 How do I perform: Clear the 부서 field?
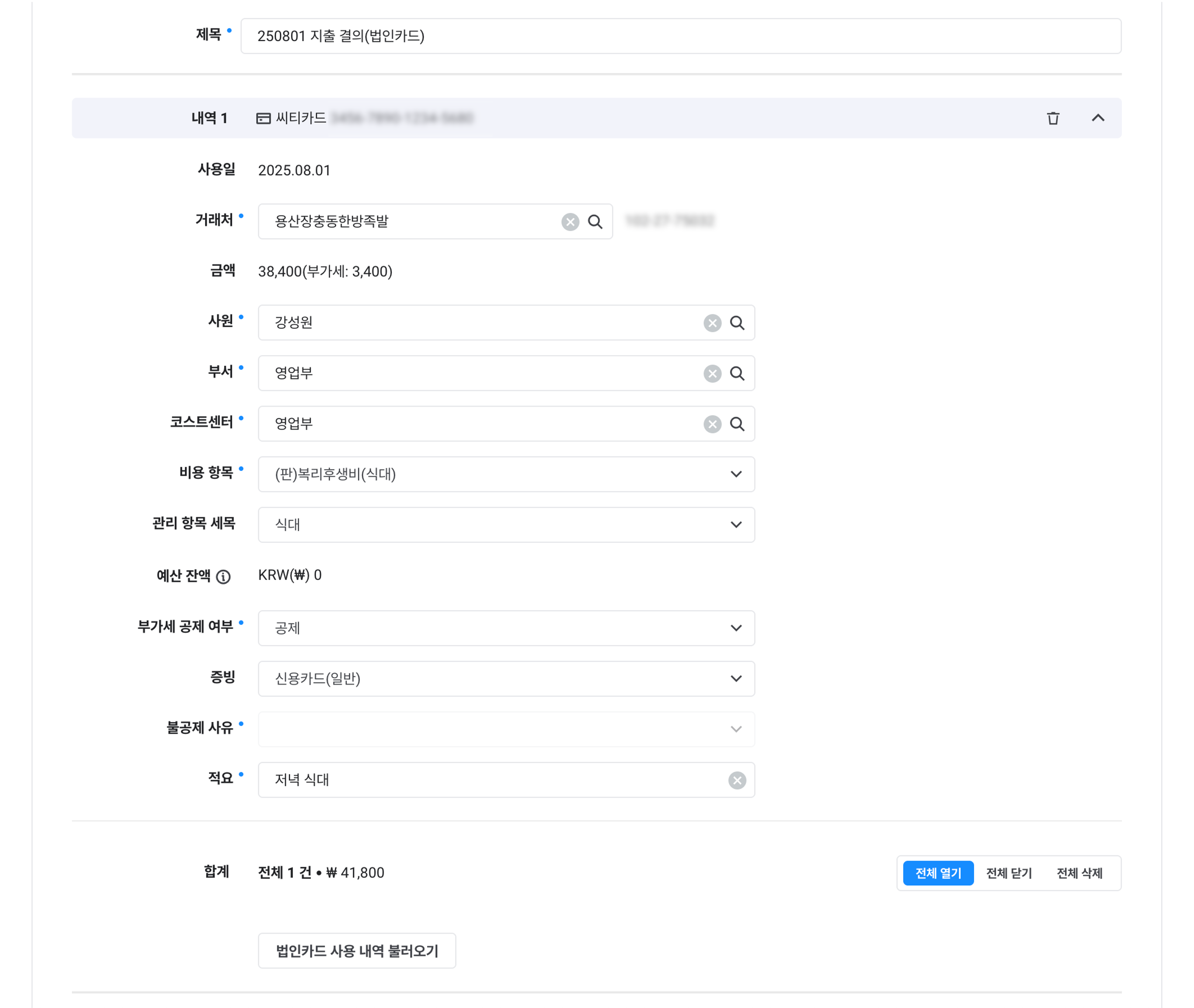pos(712,374)
